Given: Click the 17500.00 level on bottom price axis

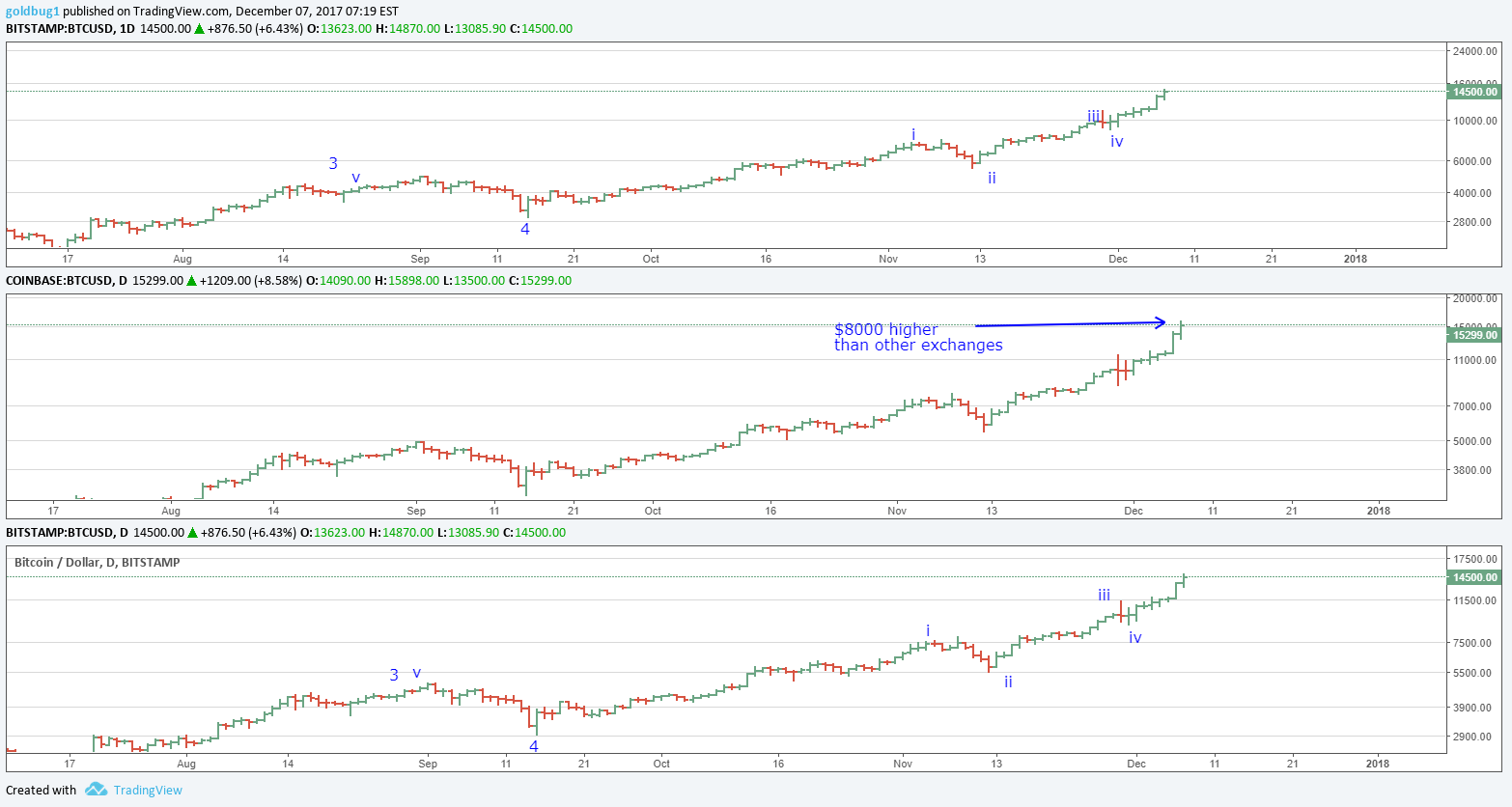Looking at the screenshot, I should coord(1476,559).
